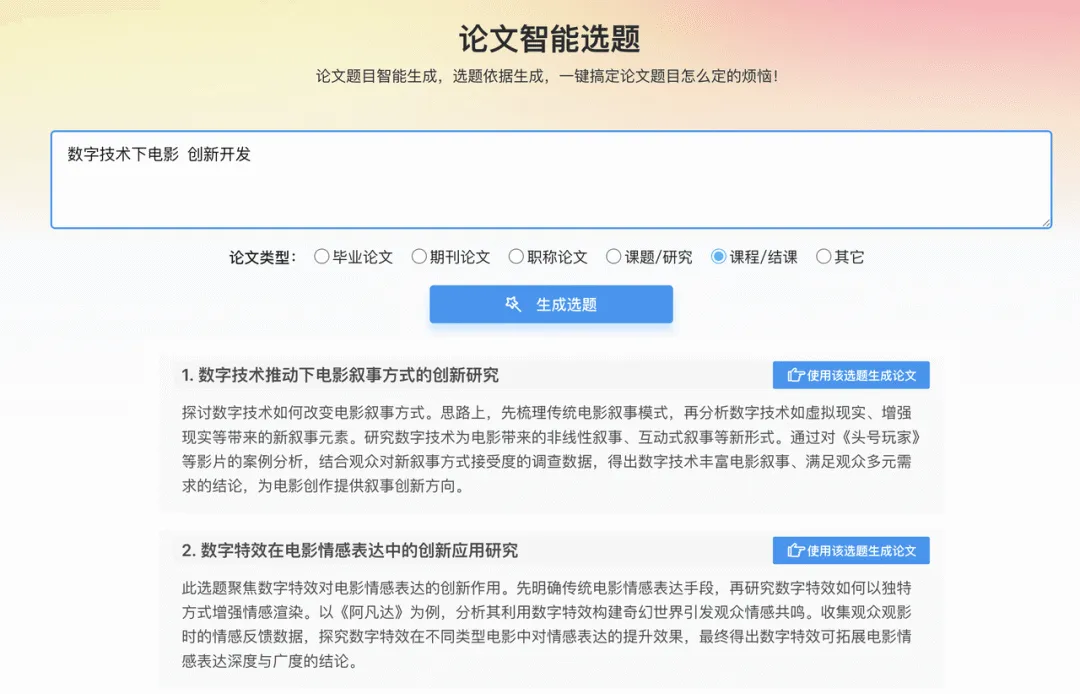Click the 论文类型 label
This screenshot has height=694, width=1080.
point(262,257)
